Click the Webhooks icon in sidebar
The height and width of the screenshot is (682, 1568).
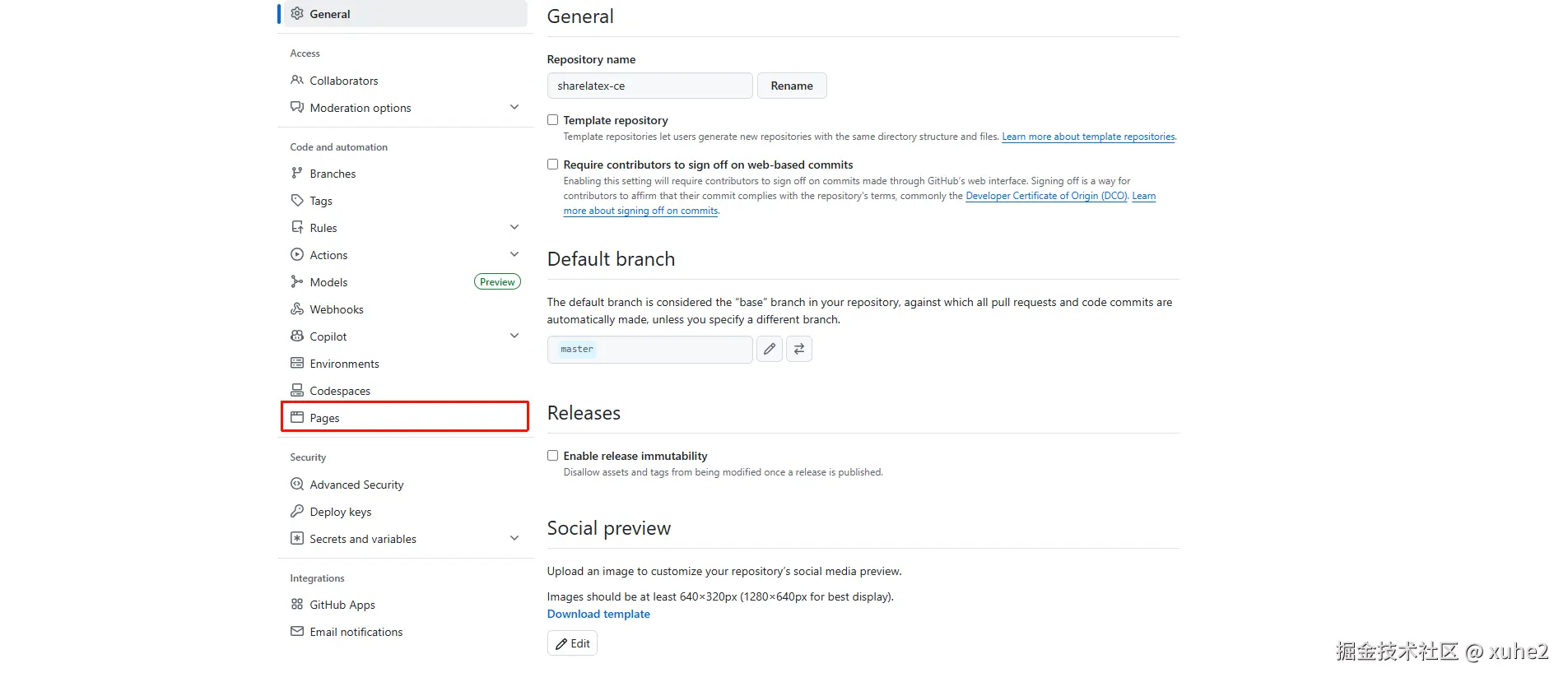(x=297, y=309)
